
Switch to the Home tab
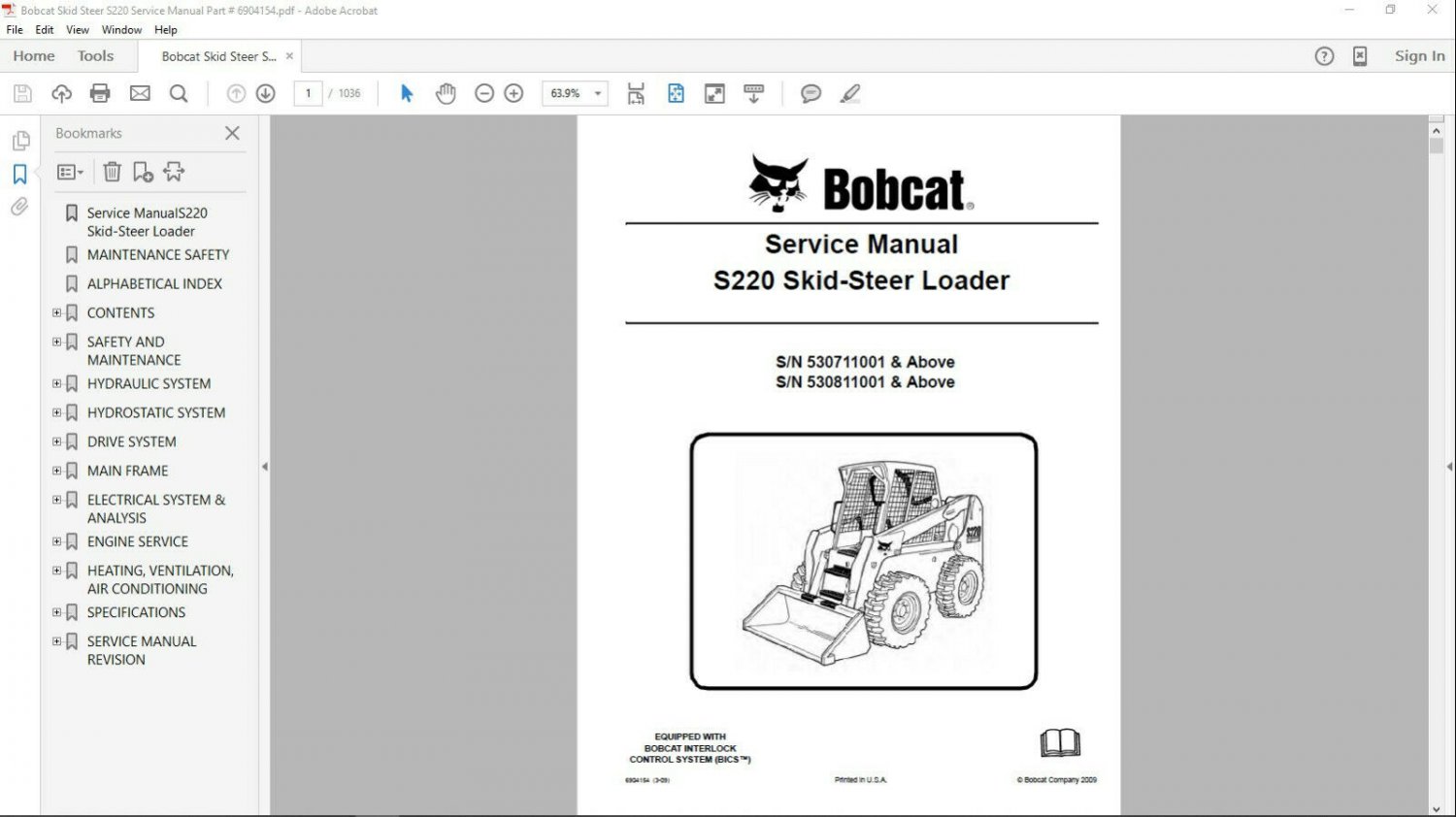coord(34,56)
